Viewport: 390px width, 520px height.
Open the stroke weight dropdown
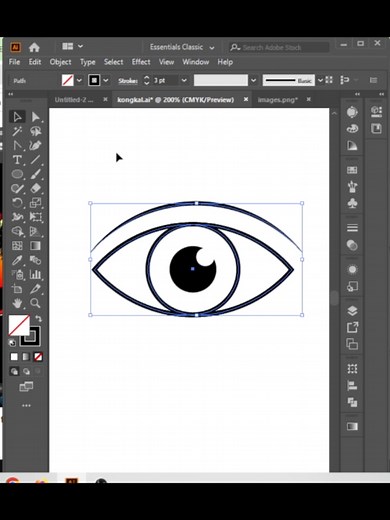tap(184, 80)
